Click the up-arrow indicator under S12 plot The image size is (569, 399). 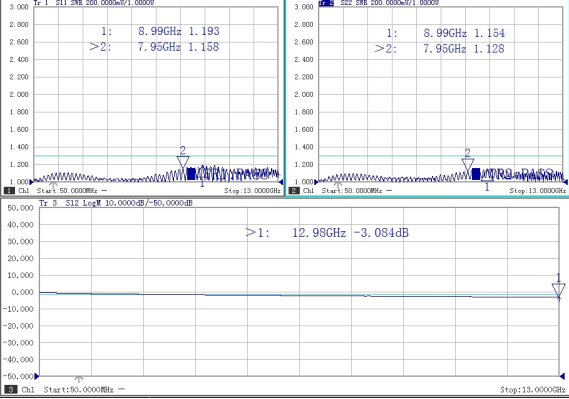coord(79,379)
